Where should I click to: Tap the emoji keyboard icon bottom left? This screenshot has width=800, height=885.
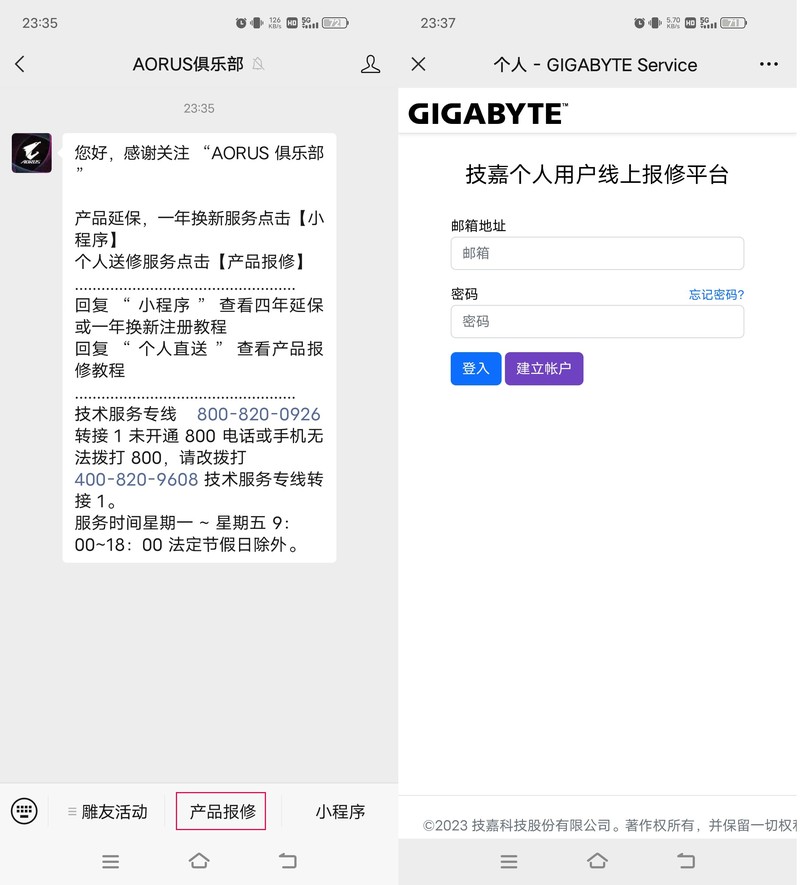24,811
